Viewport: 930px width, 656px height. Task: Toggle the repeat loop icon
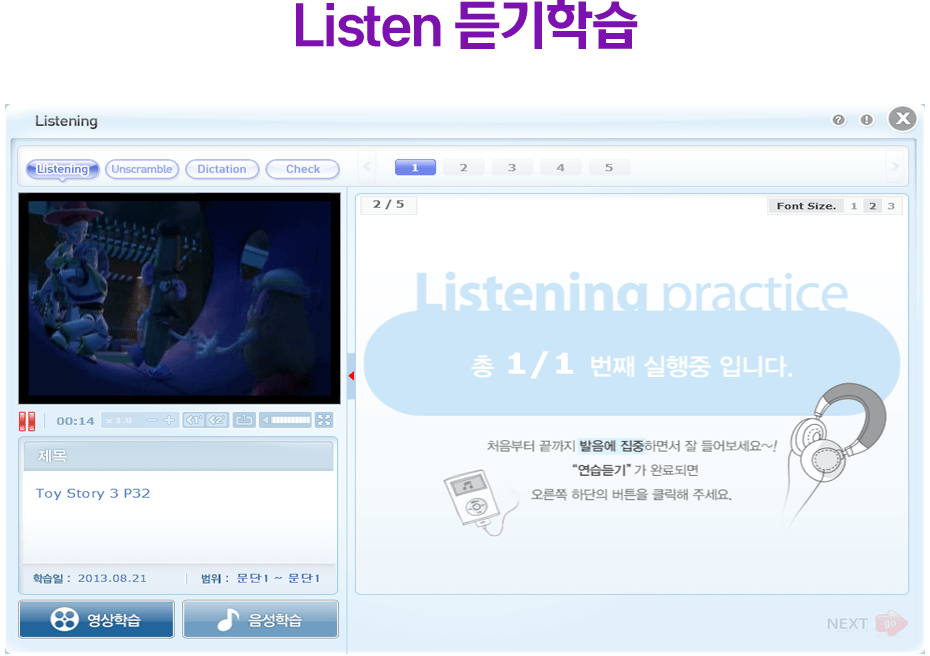(244, 421)
